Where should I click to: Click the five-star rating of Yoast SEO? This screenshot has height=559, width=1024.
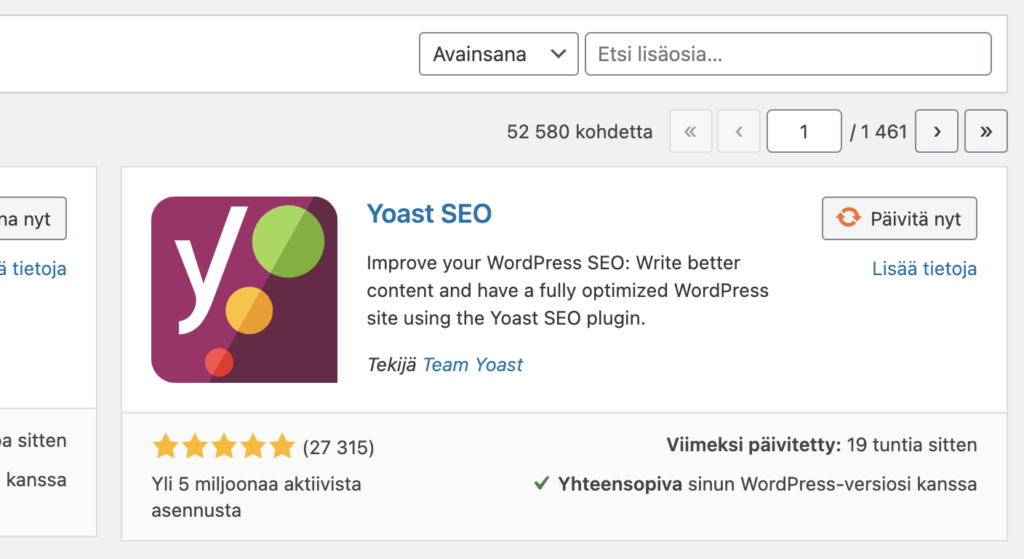coord(223,447)
